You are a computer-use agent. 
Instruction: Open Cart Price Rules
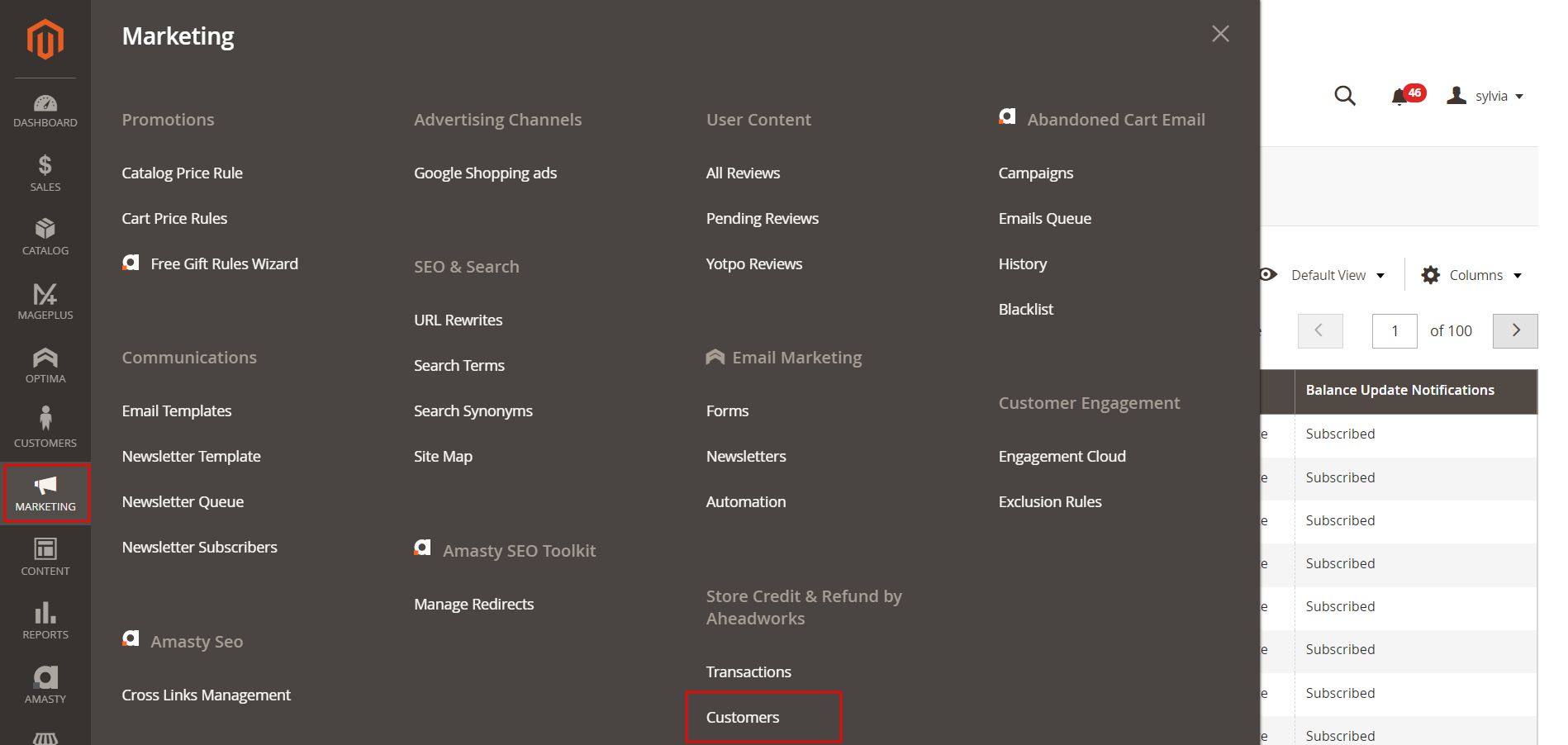pyautogui.click(x=174, y=218)
